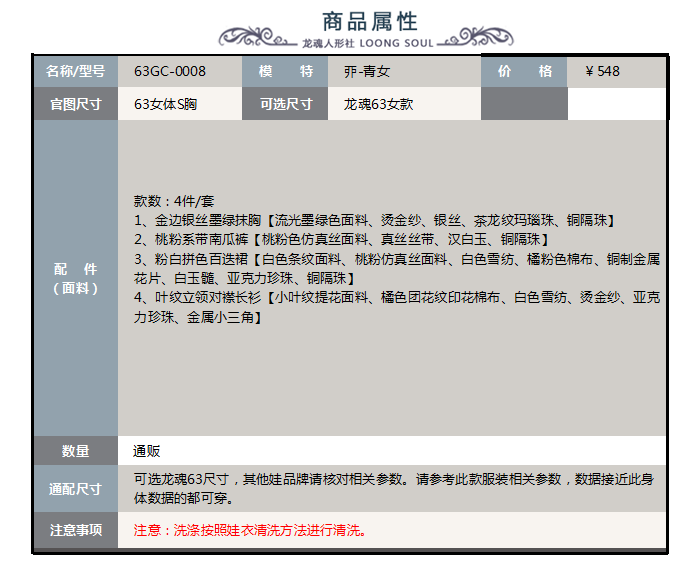Select the 可选尺寸 label cell
Image resolution: width=700 pixels, height=571 pixels.
point(285,104)
